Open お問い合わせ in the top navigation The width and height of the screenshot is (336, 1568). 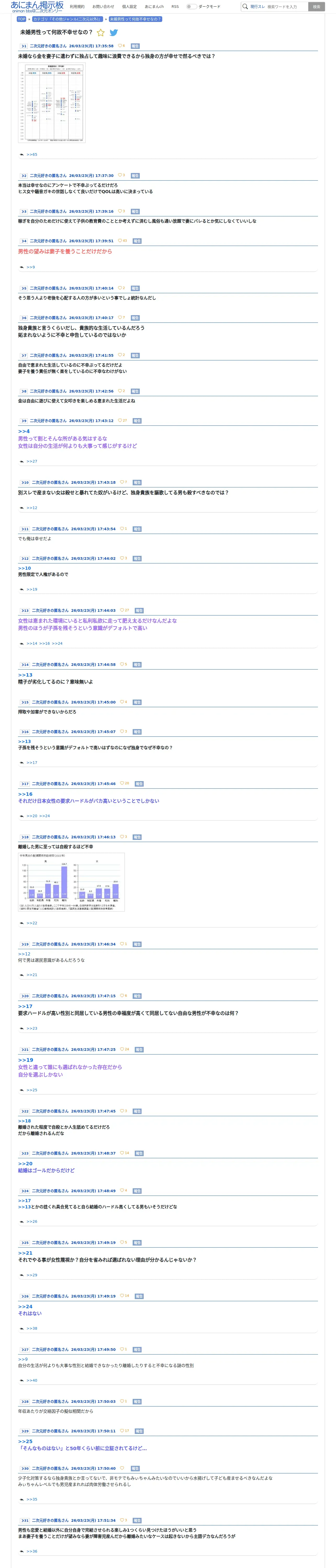coord(103,7)
